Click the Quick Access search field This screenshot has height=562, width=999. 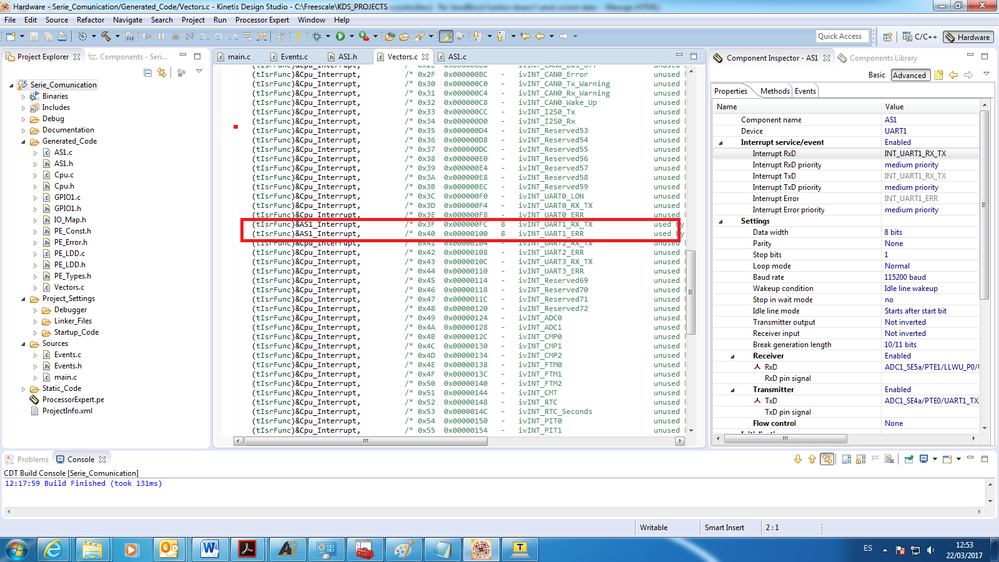coord(840,37)
